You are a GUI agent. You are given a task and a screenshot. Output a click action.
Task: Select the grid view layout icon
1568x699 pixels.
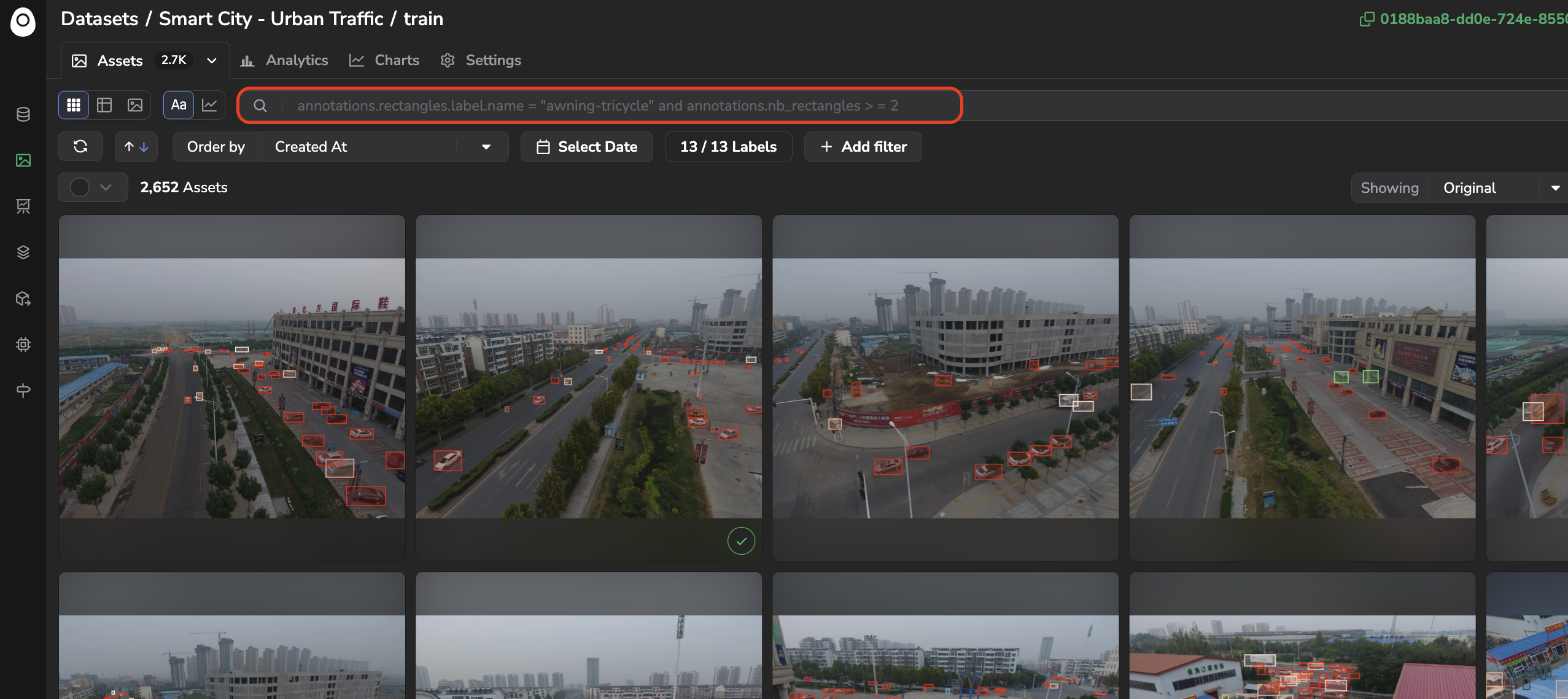[74, 105]
